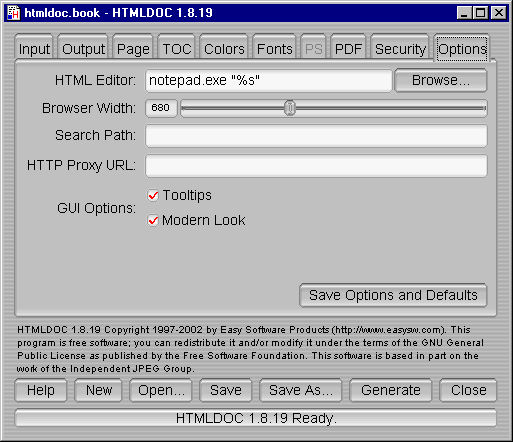Click the Search Path input field
Screen dimensions: 513x442
point(316,136)
